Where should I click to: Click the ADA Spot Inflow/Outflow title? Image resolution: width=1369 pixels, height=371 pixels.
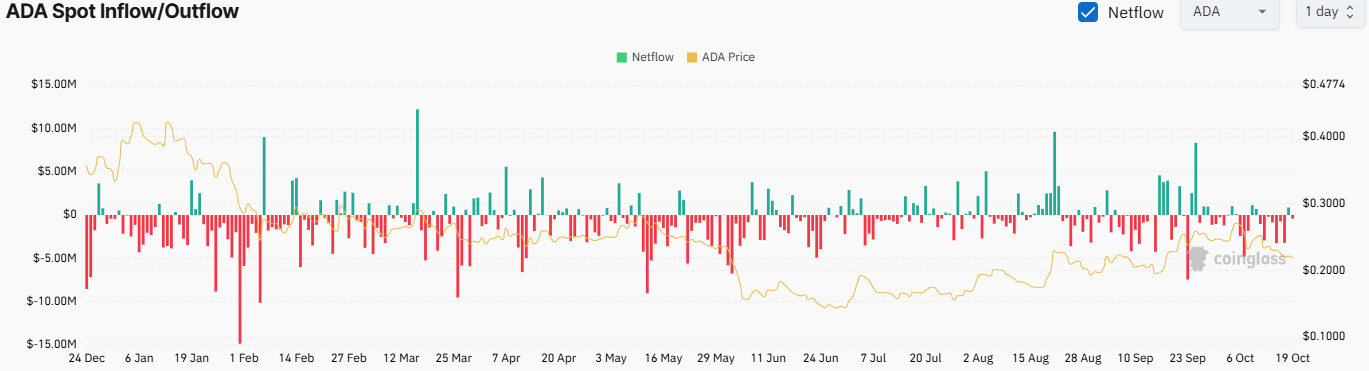(123, 11)
